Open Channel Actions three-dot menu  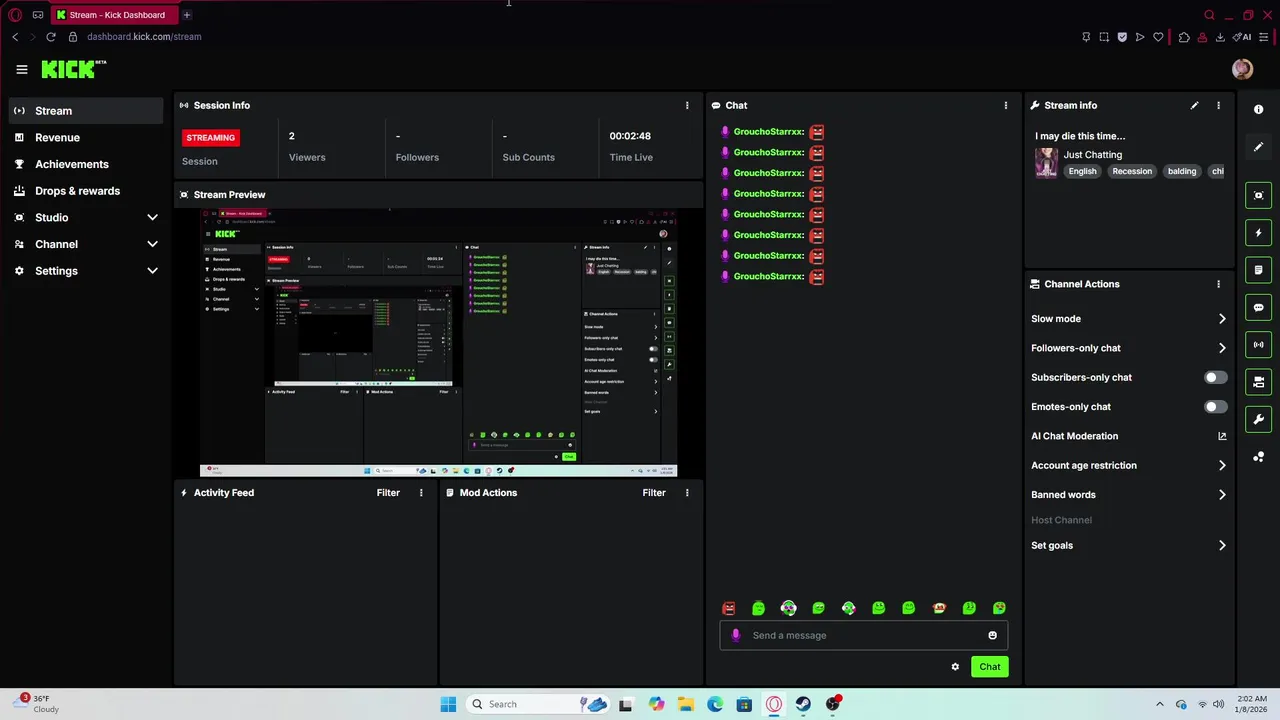click(1218, 284)
